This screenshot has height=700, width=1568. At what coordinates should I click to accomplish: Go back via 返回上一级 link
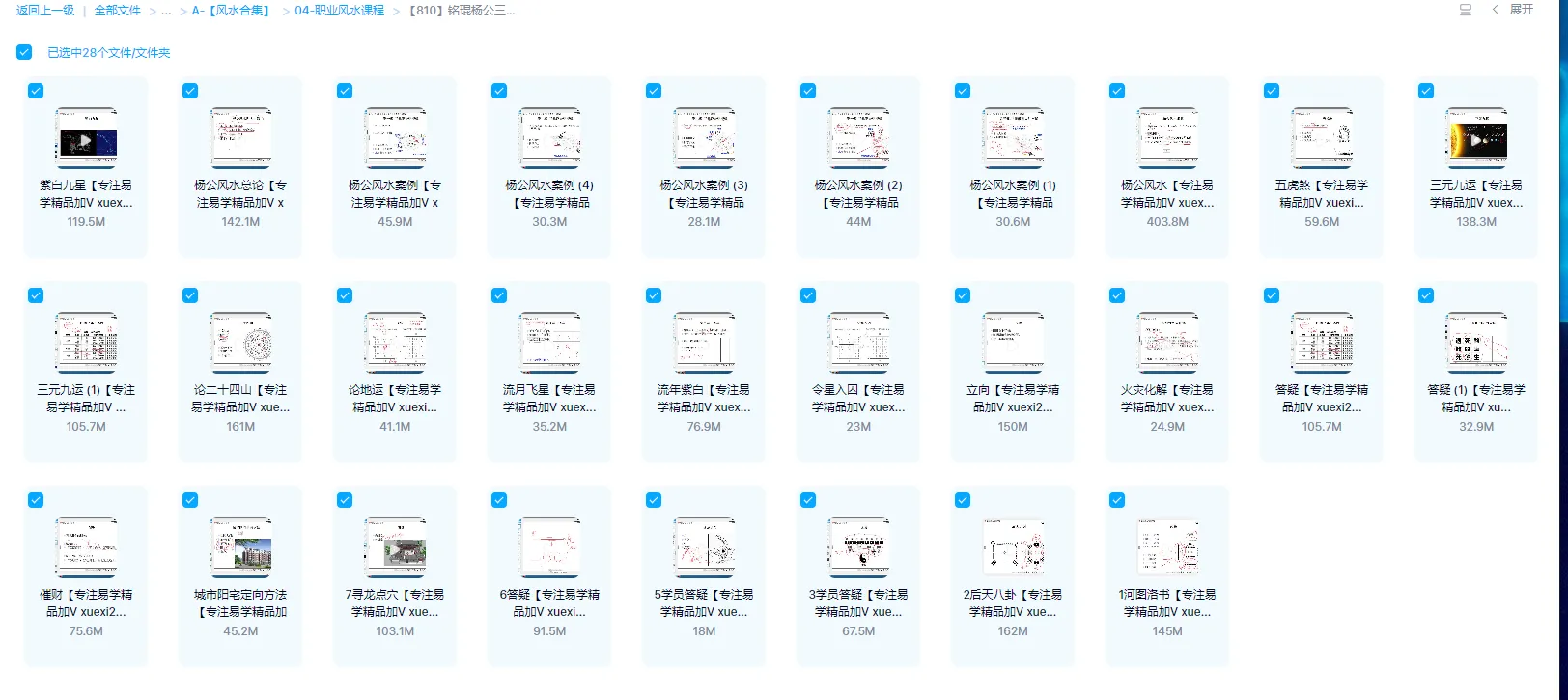[x=45, y=11]
